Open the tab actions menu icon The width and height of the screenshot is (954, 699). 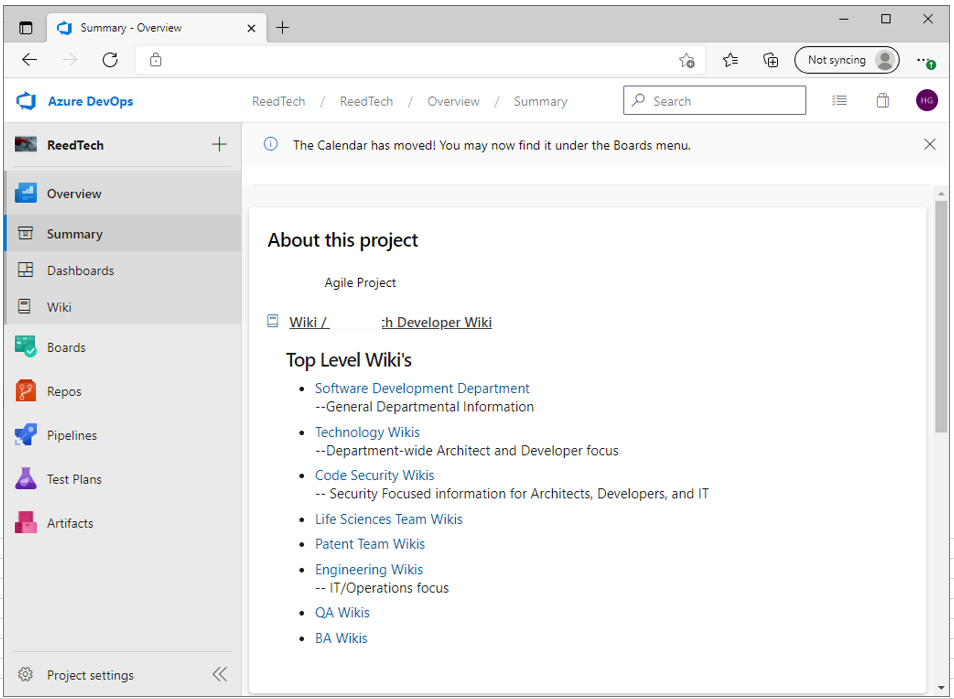26,27
